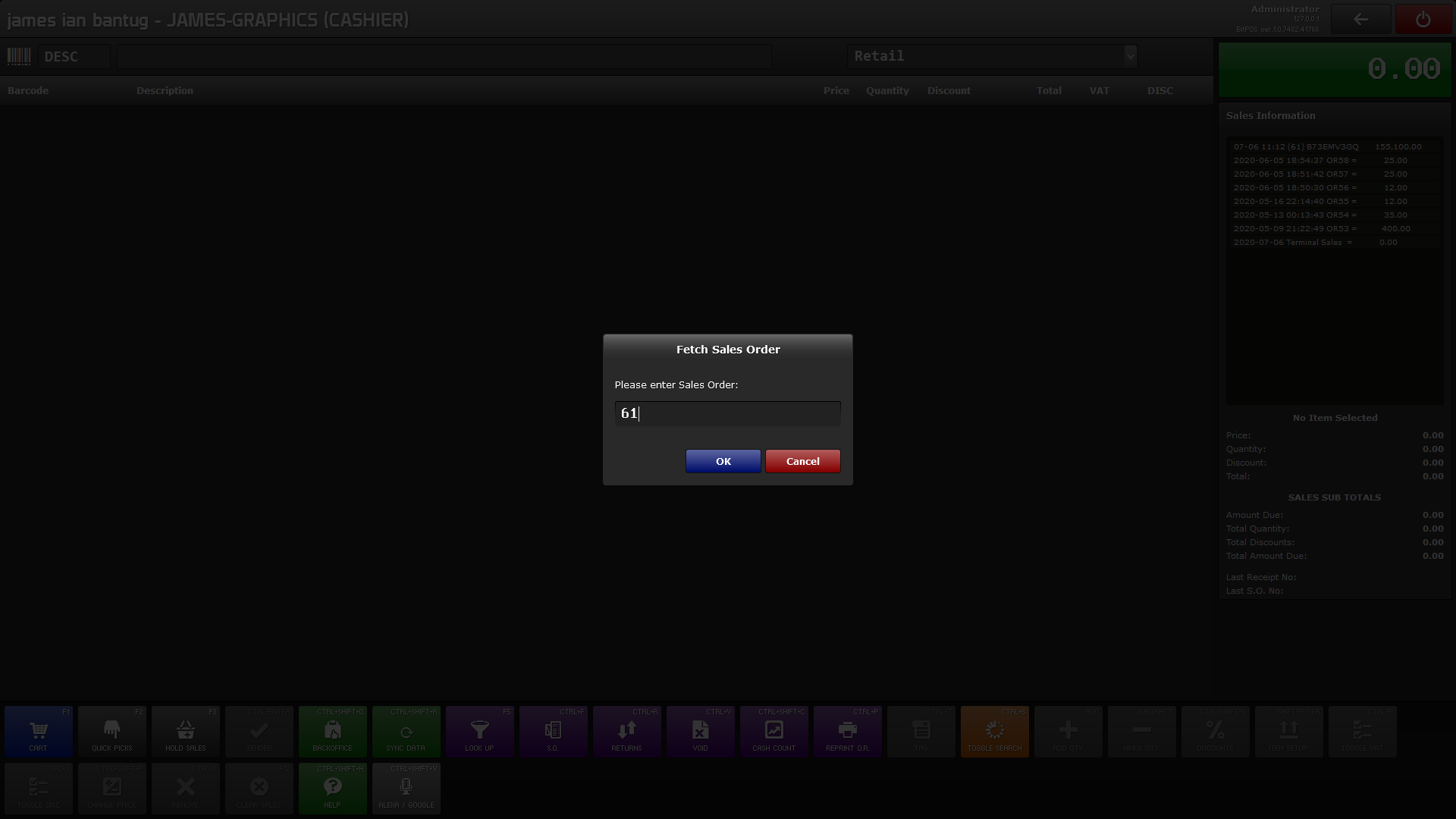
Task: Click the DESC search mode selector
Action: coord(74,57)
